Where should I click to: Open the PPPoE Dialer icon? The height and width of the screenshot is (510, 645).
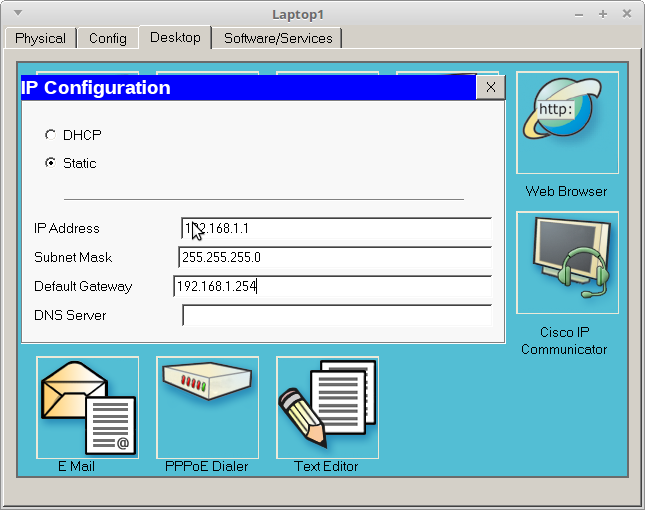tap(208, 408)
